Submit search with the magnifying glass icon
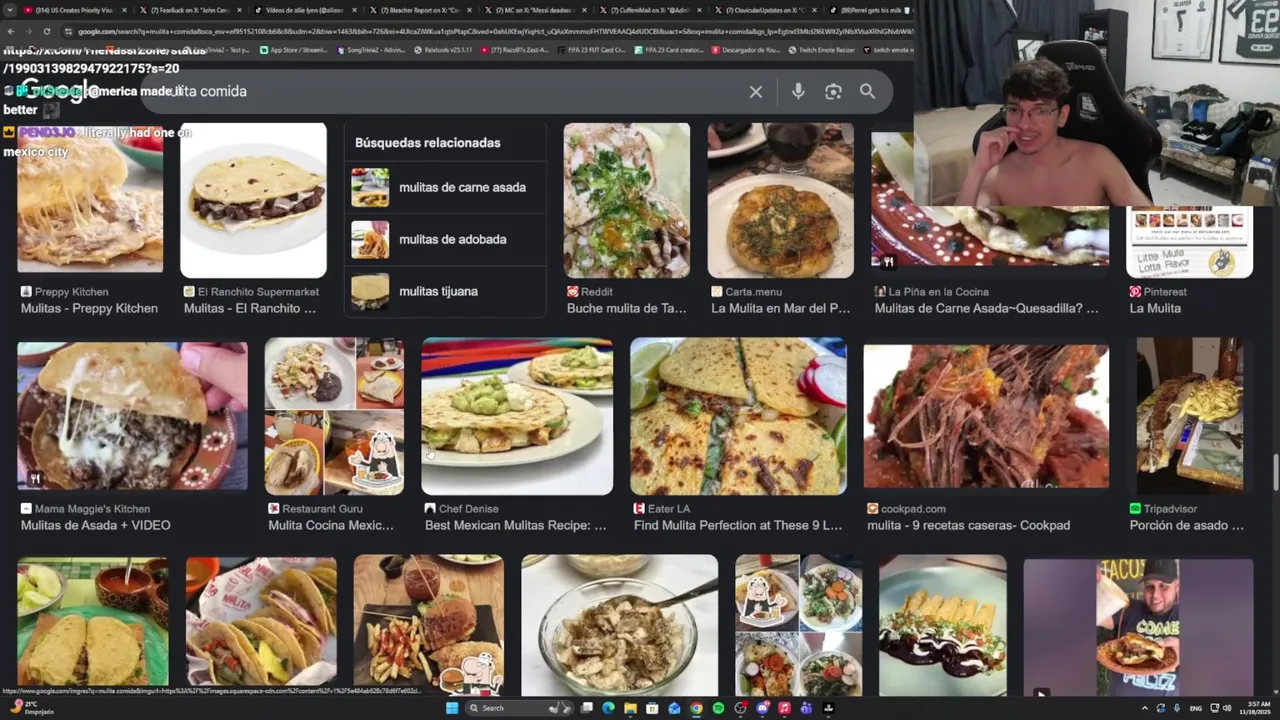The image size is (1280, 720). tap(867, 92)
